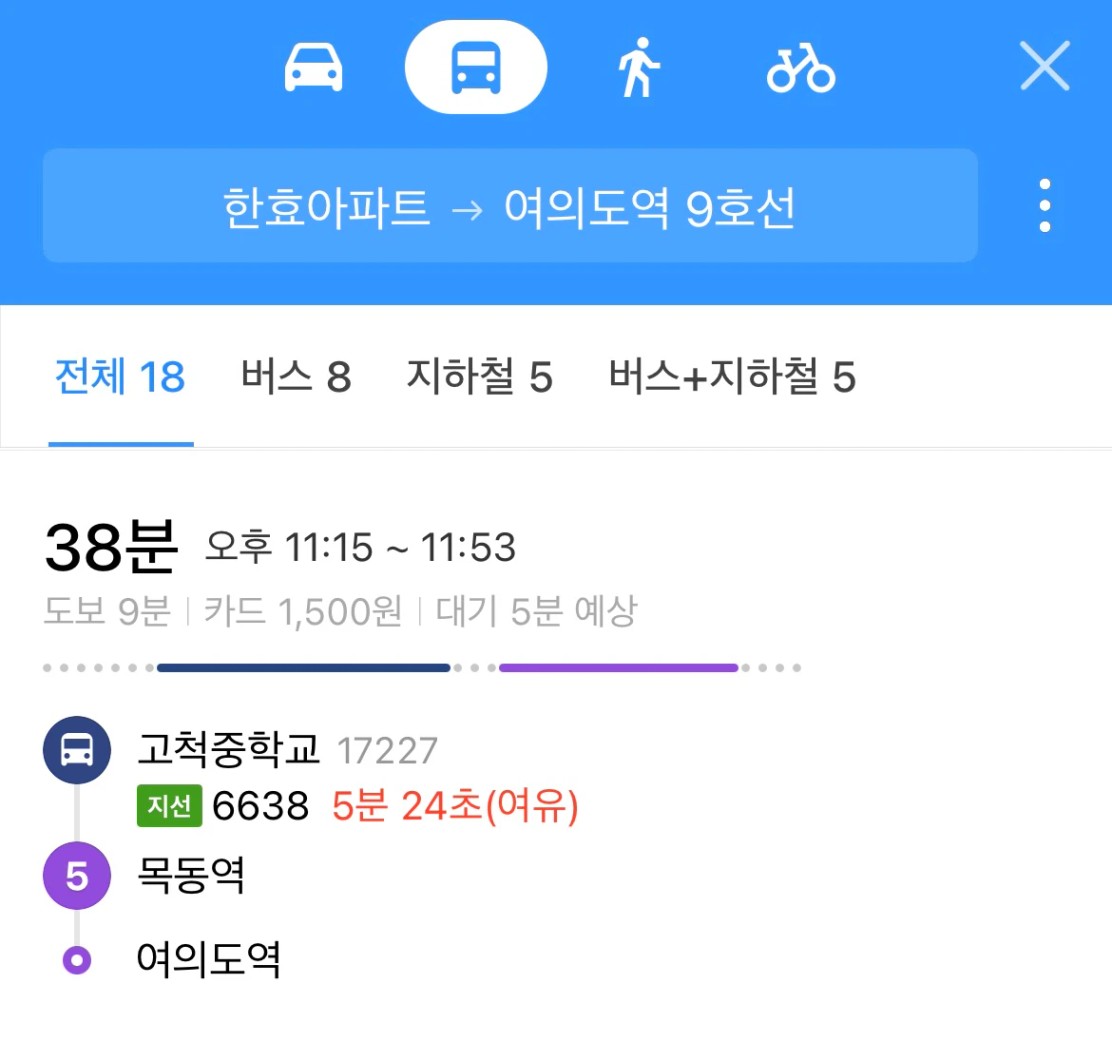The image size is (1112, 1042).
Task: Tap the dark blue bus segment bar
Action: click(304, 667)
